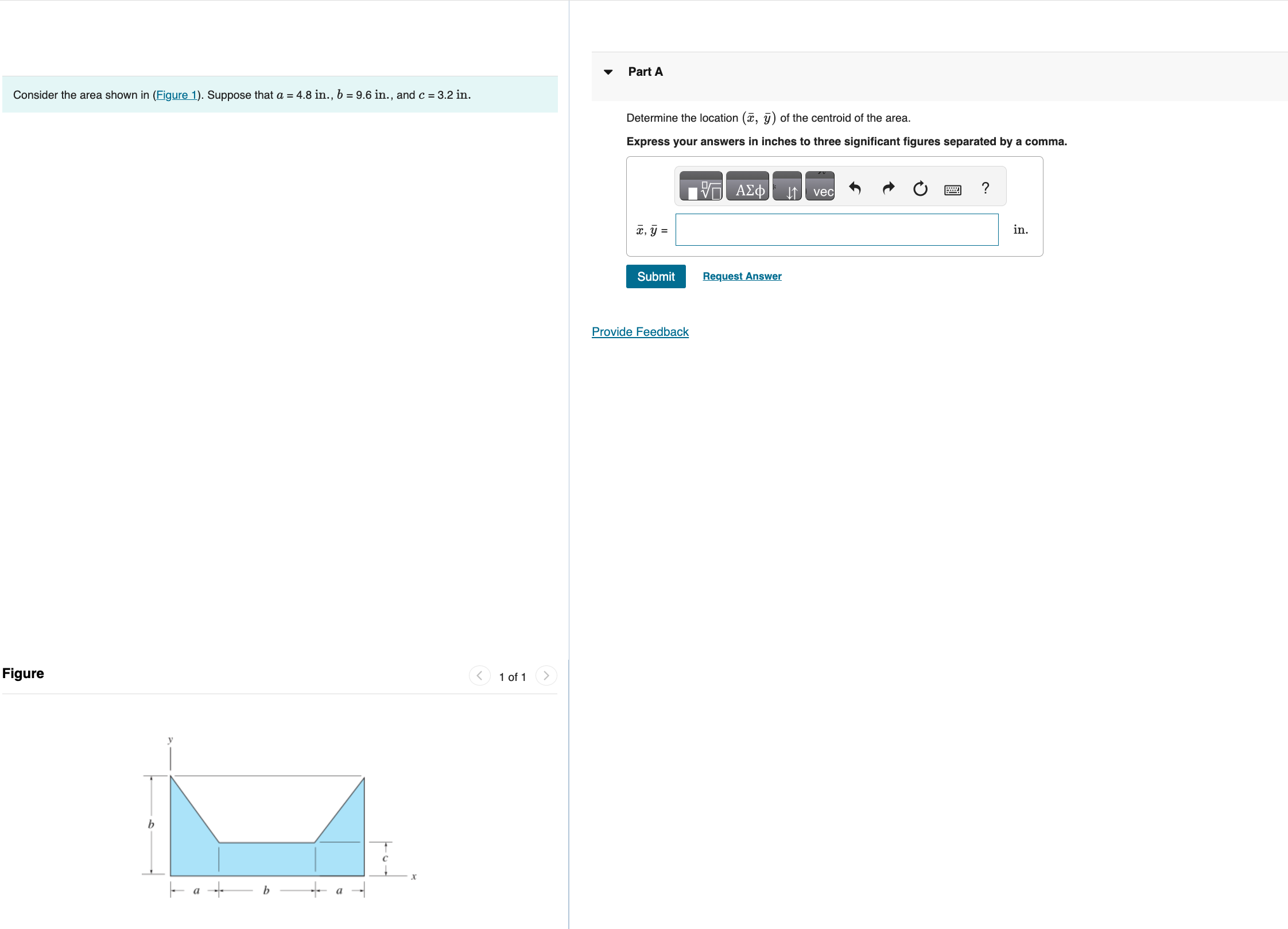Image resolution: width=1288 pixels, height=929 pixels.
Task: Collapse the Part A section triangle
Action: click(608, 72)
